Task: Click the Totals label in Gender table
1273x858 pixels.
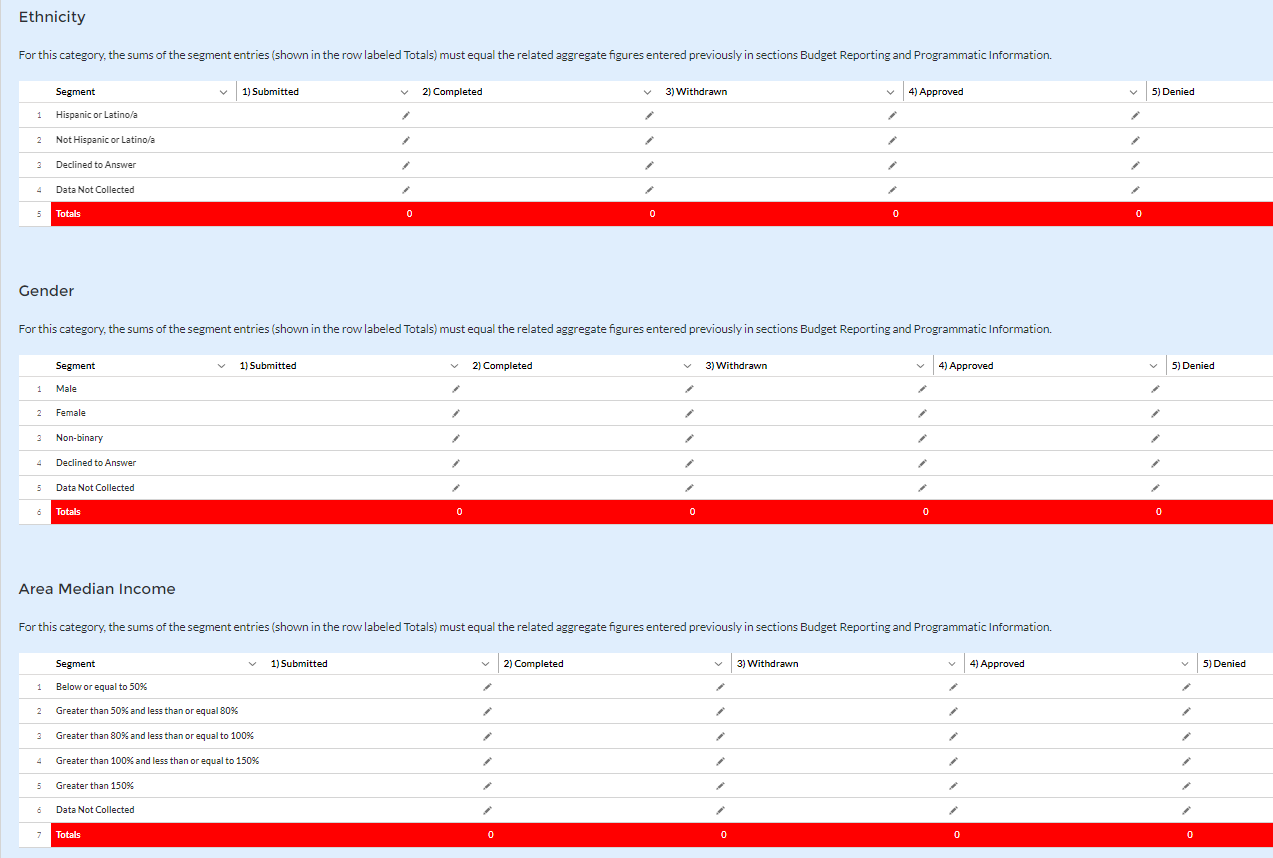Action: pyautogui.click(x=68, y=512)
